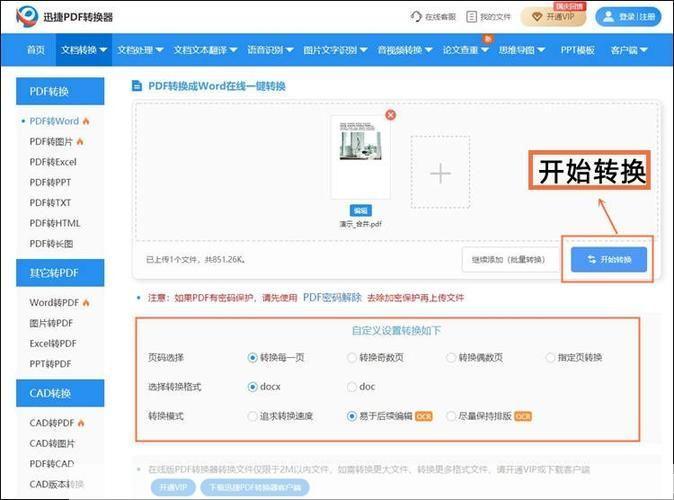Select 易于后续编辑 mode
This screenshot has width=674, height=500.
352,416
